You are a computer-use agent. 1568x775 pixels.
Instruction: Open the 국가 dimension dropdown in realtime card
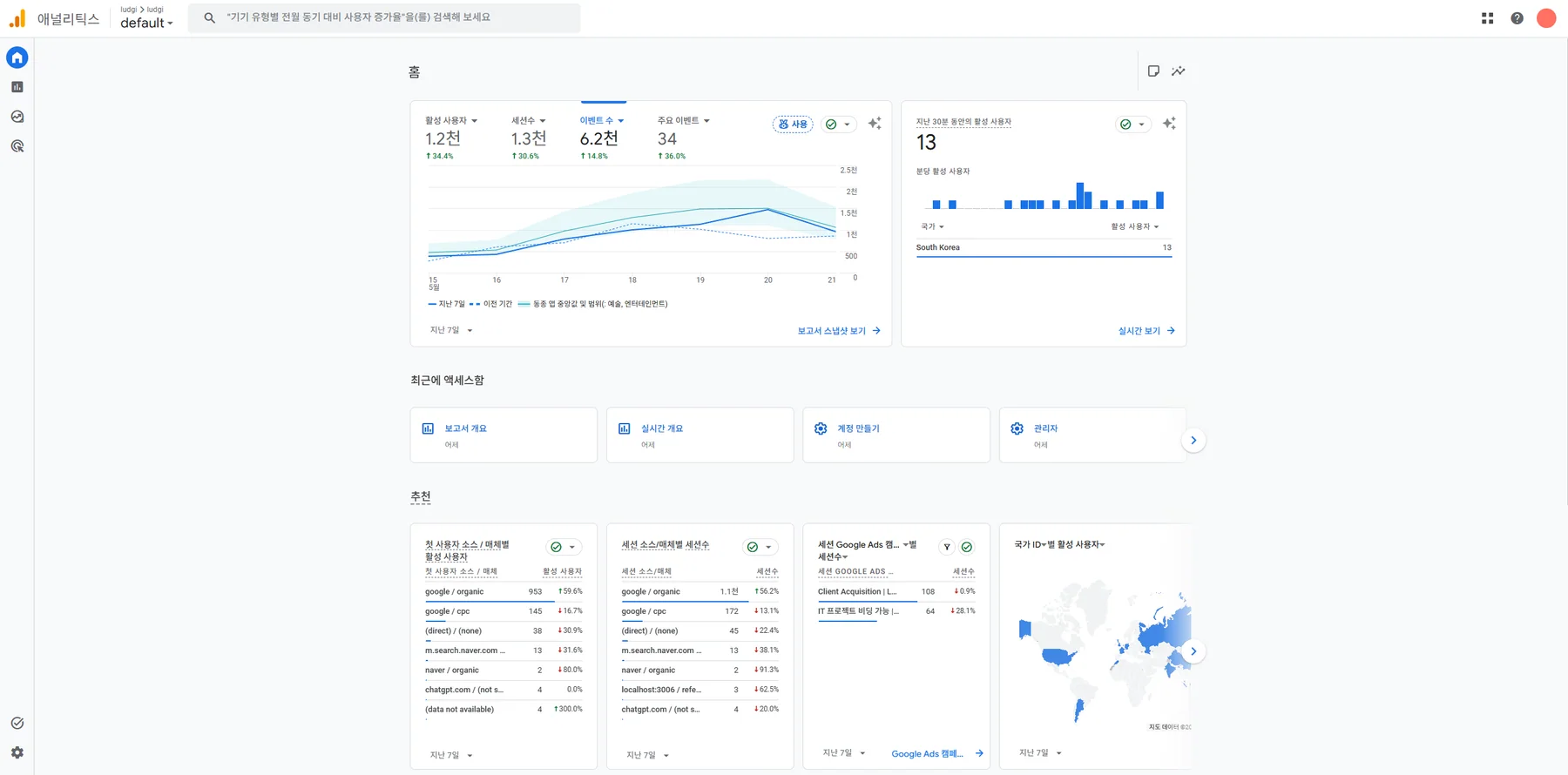click(932, 226)
